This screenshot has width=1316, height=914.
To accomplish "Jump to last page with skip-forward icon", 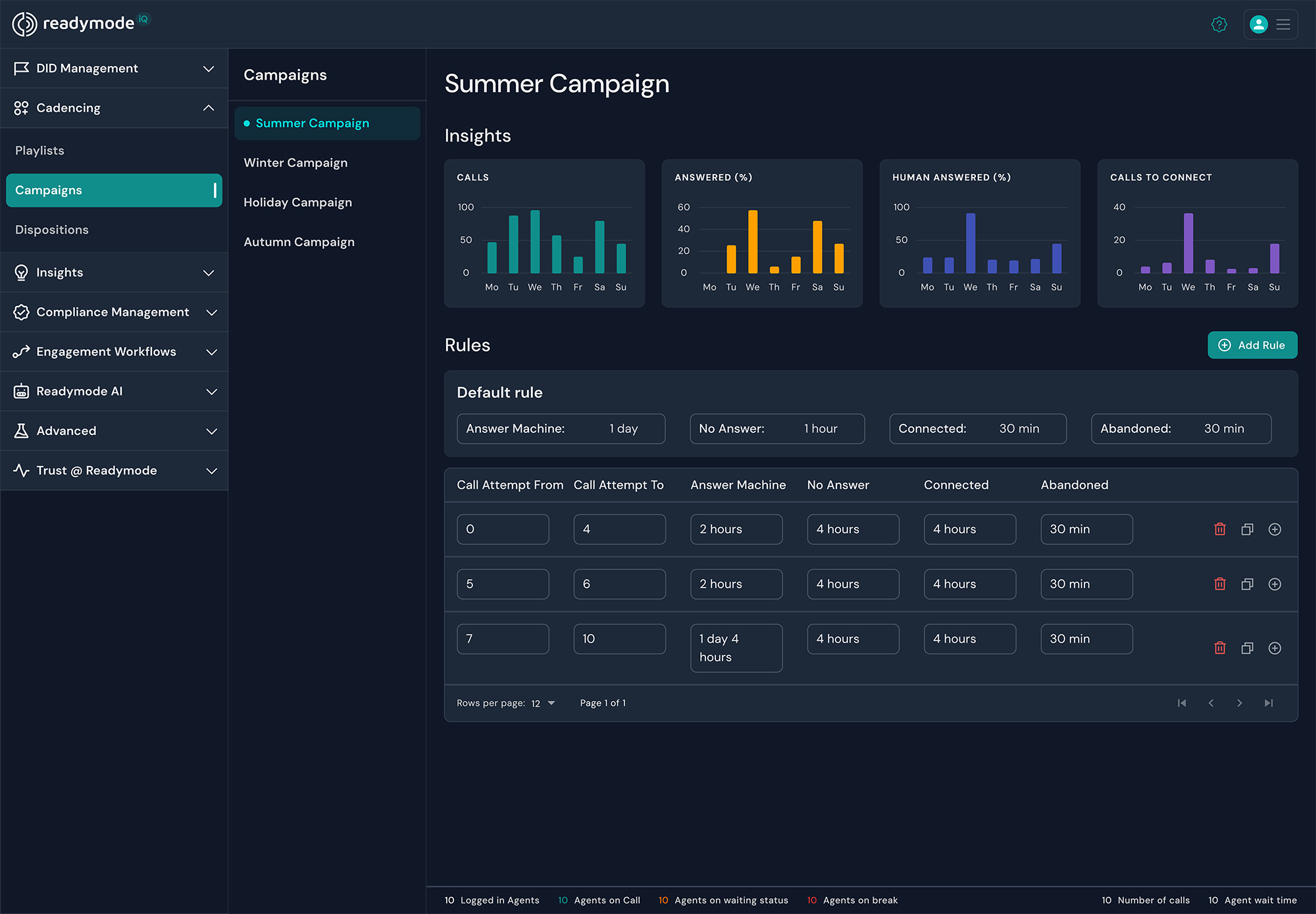I will [1269, 703].
